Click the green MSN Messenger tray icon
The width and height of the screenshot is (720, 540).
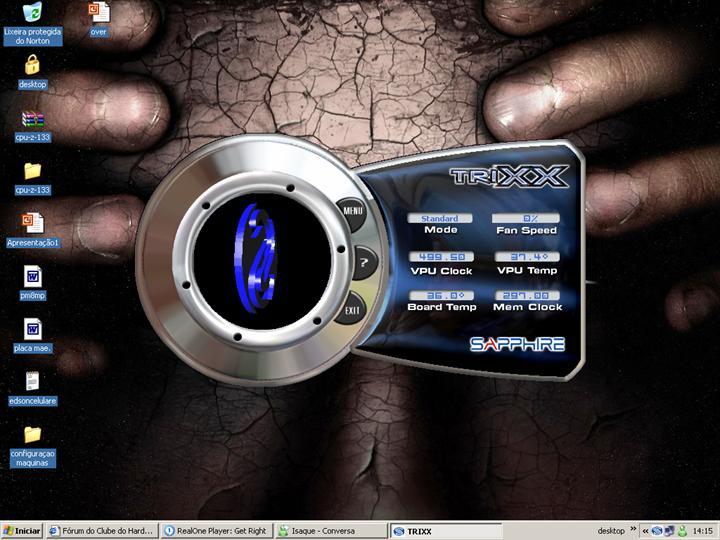coord(682,531)
